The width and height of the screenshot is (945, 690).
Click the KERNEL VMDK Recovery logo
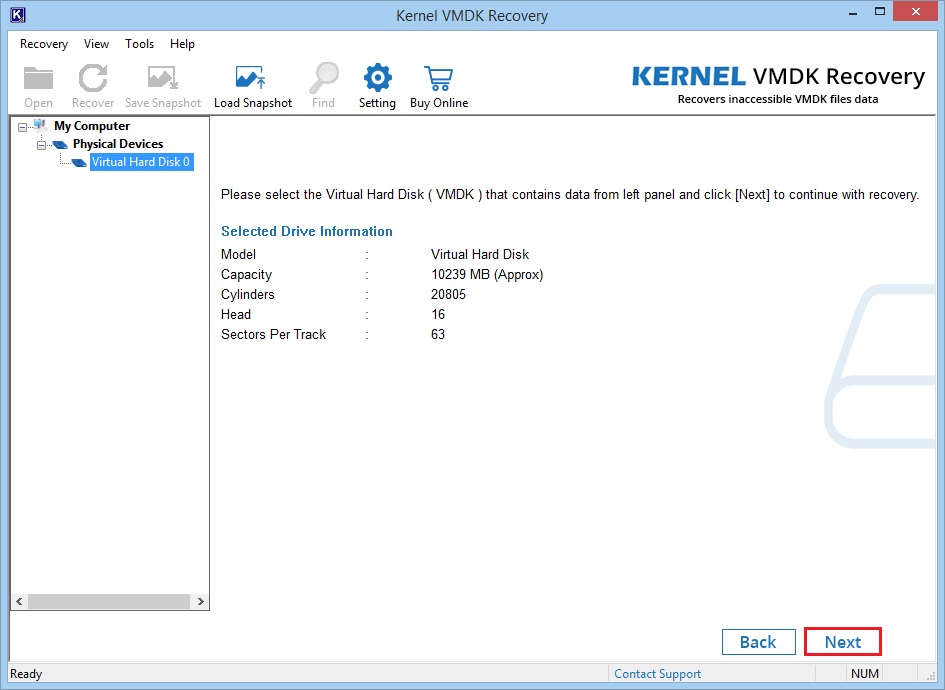pyautogui.click(x=778, y=83)
